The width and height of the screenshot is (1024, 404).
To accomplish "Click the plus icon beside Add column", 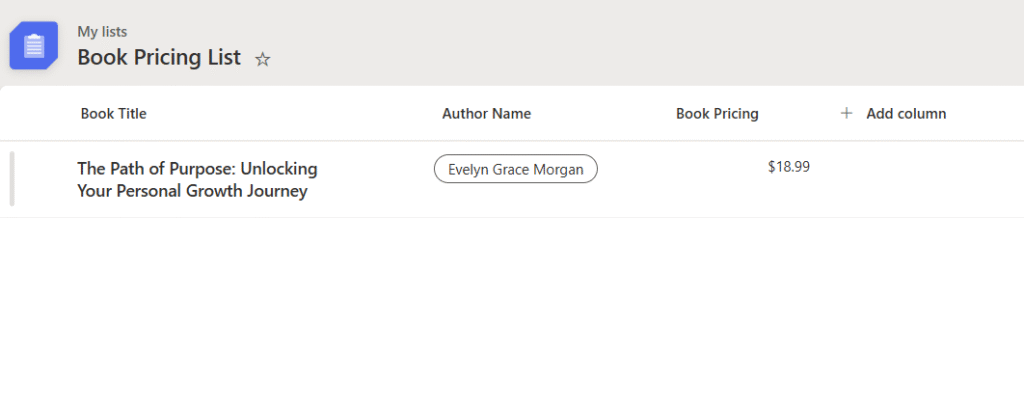I will 846,114.
